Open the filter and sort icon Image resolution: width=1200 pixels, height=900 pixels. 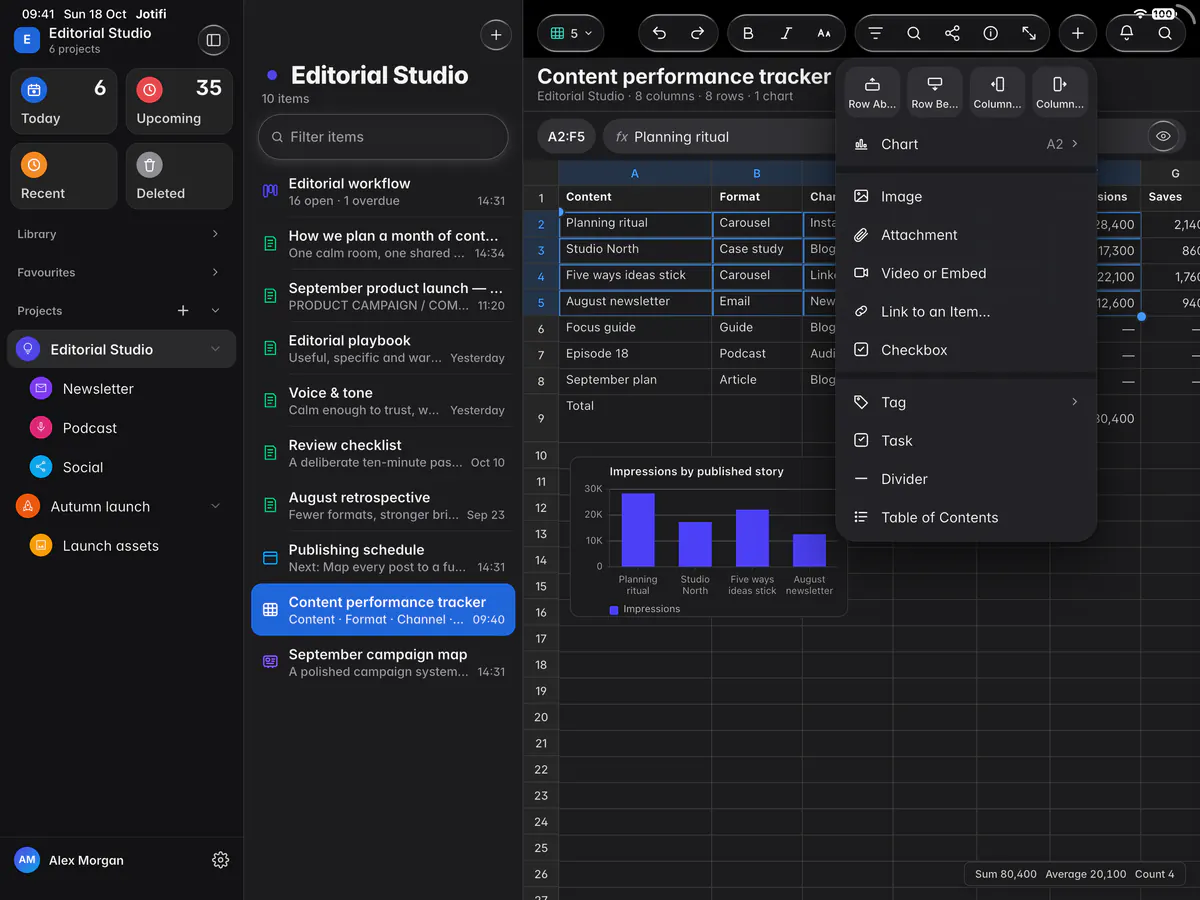(x=875, y=33)
